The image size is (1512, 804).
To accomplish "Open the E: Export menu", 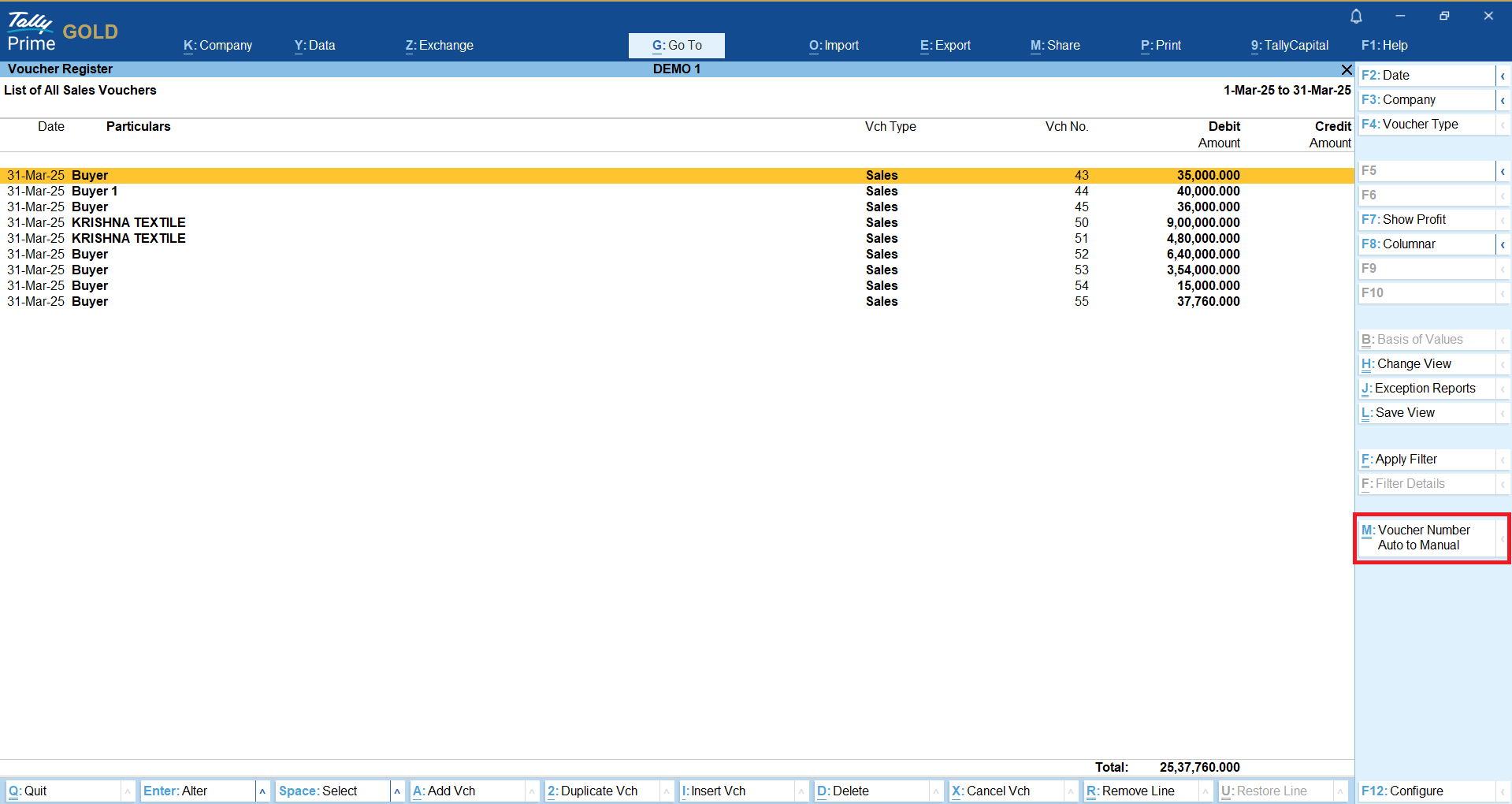I will click(x=945, y=46).
